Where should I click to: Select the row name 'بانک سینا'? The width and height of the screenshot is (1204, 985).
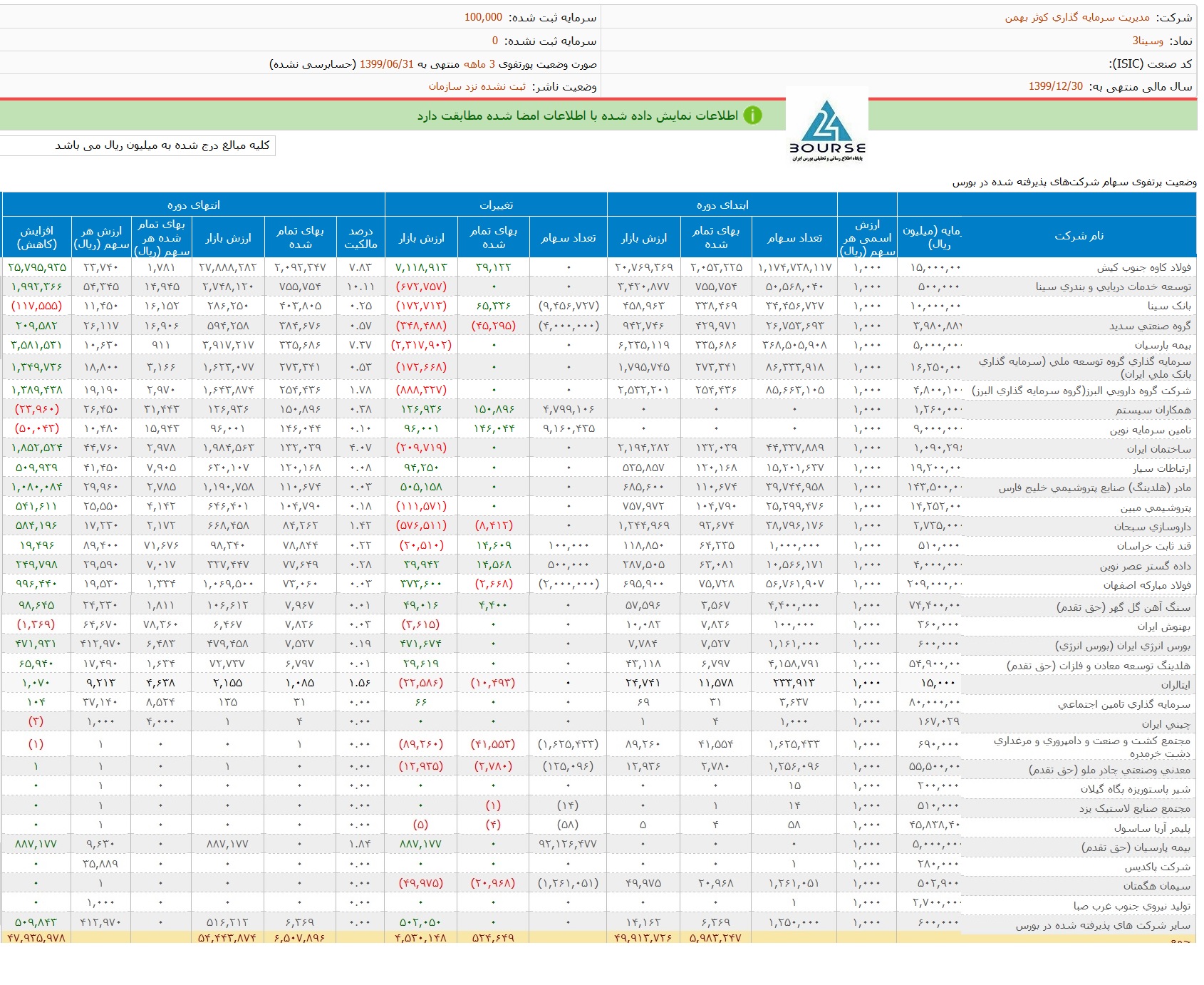[x=1169, y=306]
